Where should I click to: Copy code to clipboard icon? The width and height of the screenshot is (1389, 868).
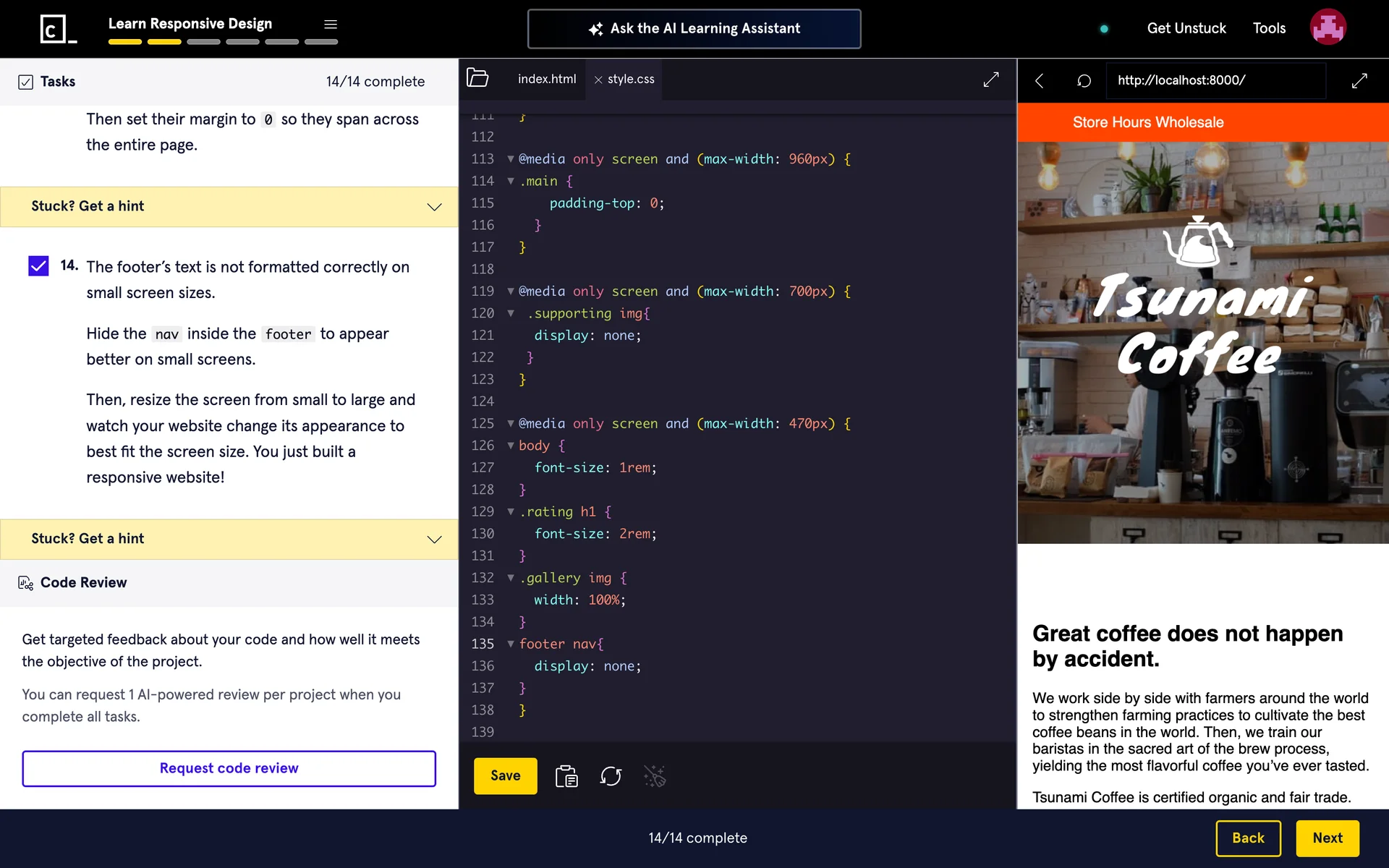(x=566, y=776)
